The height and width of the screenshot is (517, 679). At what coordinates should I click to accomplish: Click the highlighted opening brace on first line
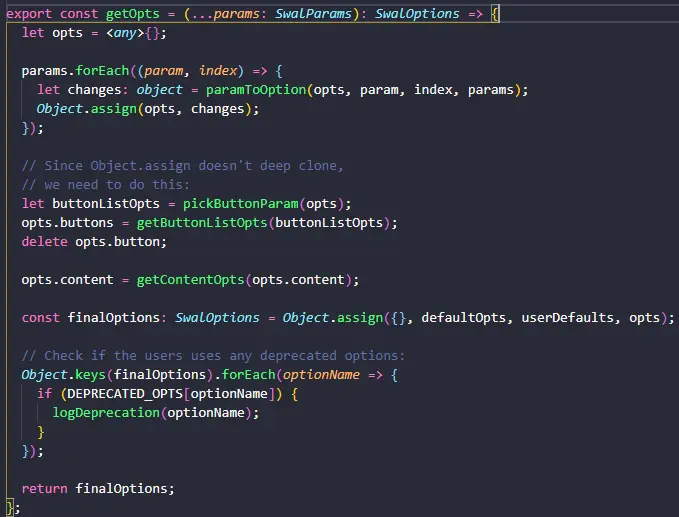coord(495,14)
